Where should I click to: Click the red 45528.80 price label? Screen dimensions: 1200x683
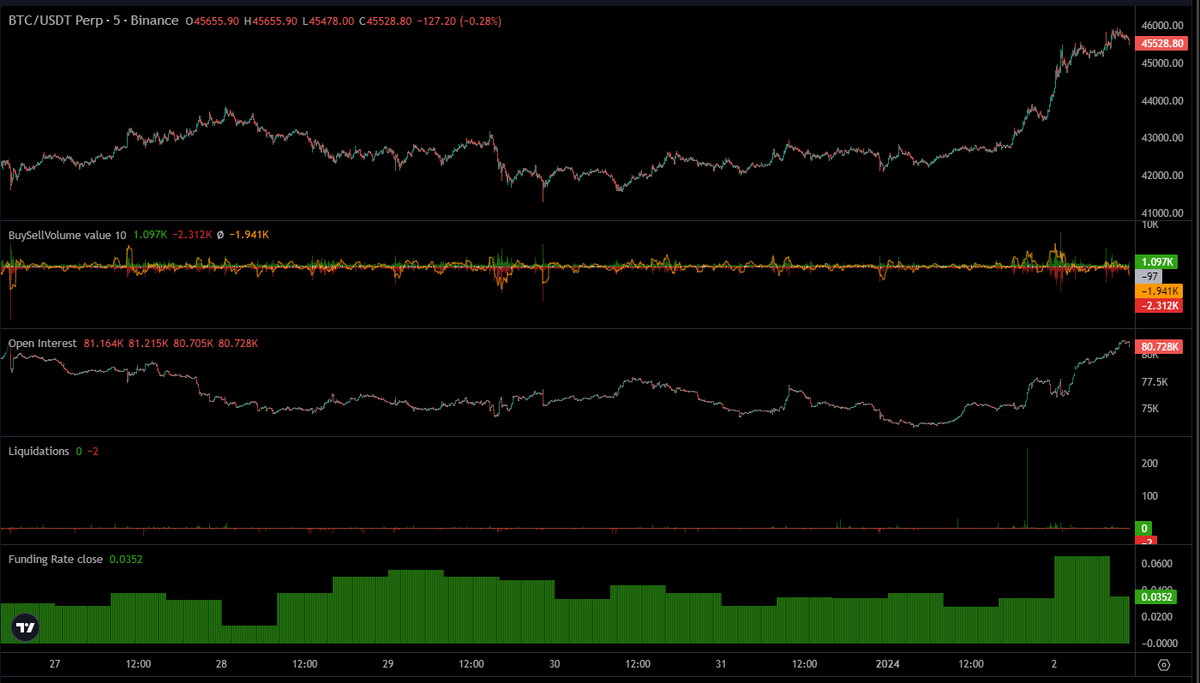point(1162,43)
